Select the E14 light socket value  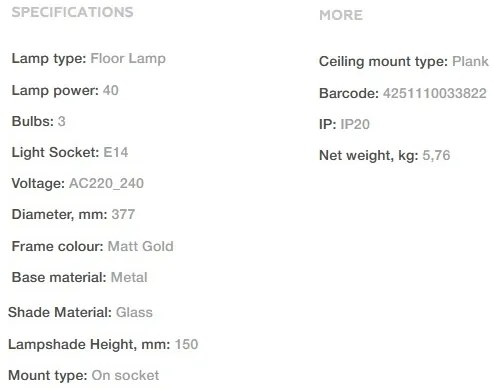click(116, 152)
